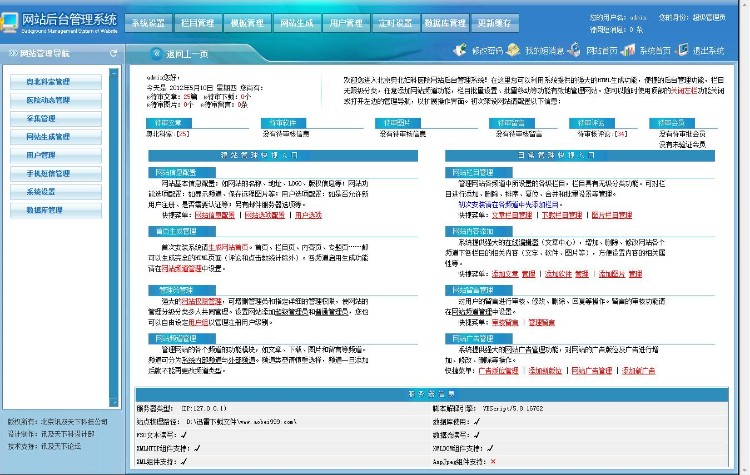Open the 系统设置 top menu

(148, 23)
